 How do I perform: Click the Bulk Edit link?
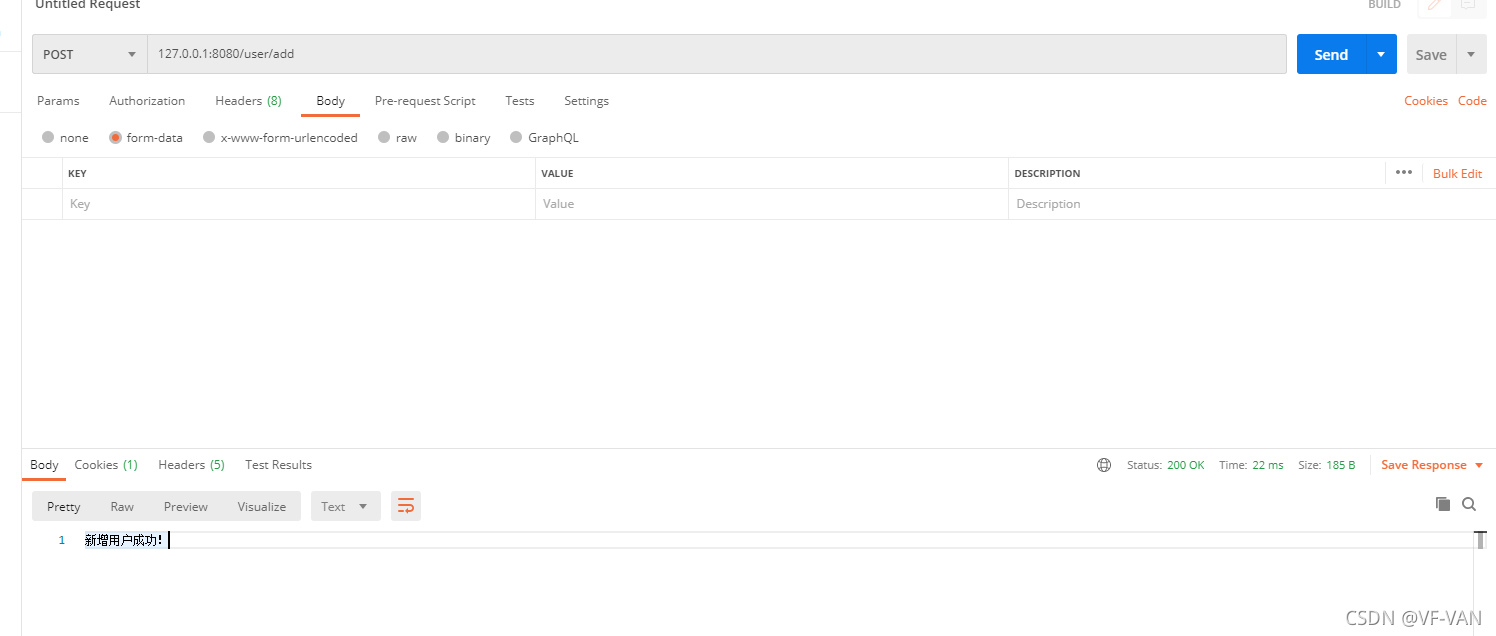click(x=1457, y=173)
